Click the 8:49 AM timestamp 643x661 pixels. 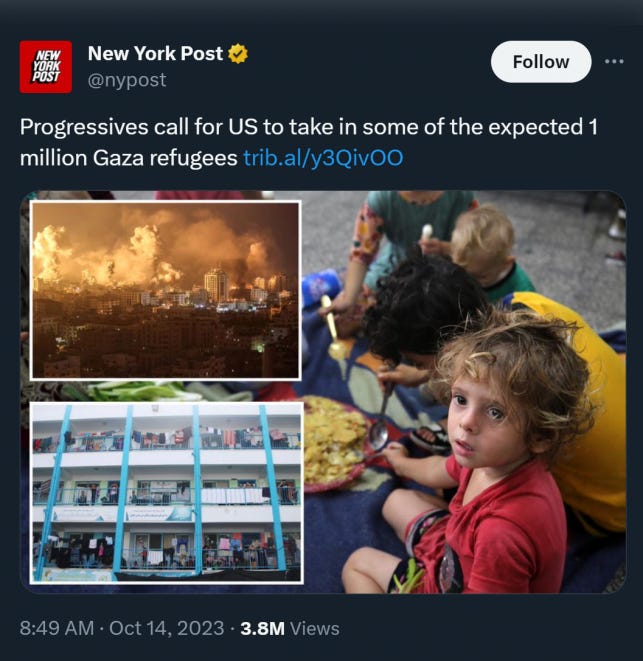pos(57,628)
